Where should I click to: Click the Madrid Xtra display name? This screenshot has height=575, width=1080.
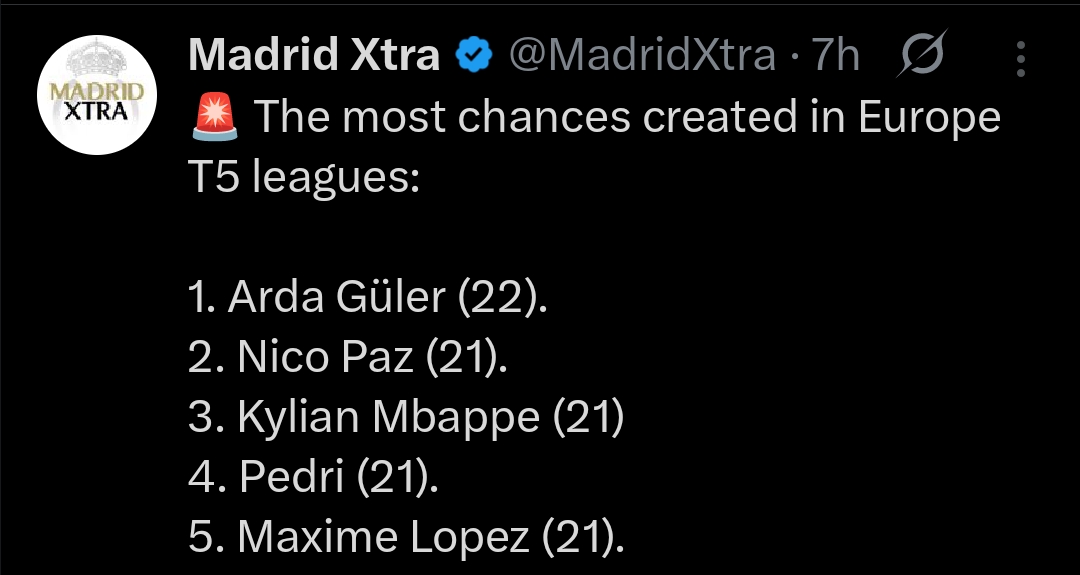point(314,56)
